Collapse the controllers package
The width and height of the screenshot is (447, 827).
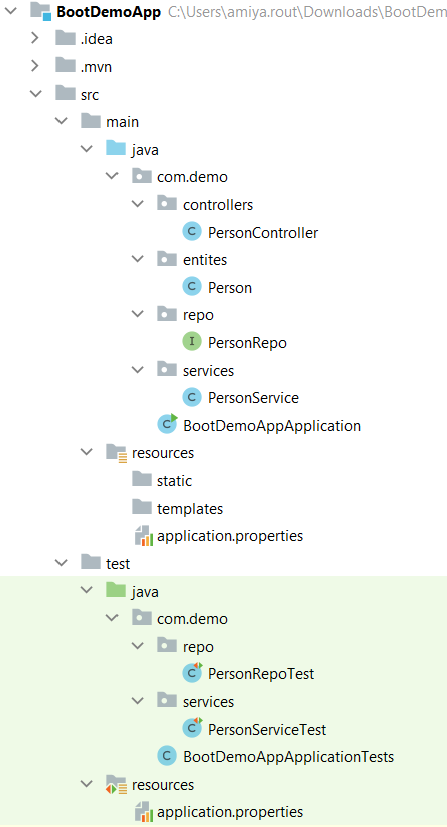138,204
